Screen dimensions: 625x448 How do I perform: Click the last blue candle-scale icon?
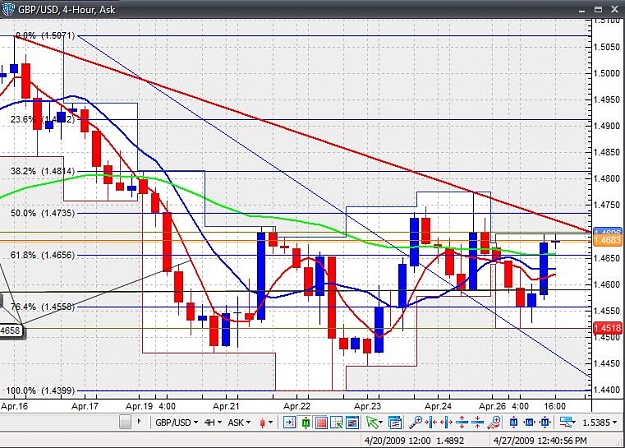(x=545, y=422)
